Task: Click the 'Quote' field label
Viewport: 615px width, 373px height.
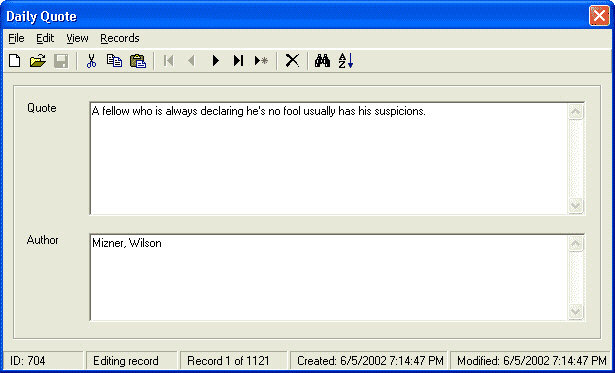Action: (42, 108)
